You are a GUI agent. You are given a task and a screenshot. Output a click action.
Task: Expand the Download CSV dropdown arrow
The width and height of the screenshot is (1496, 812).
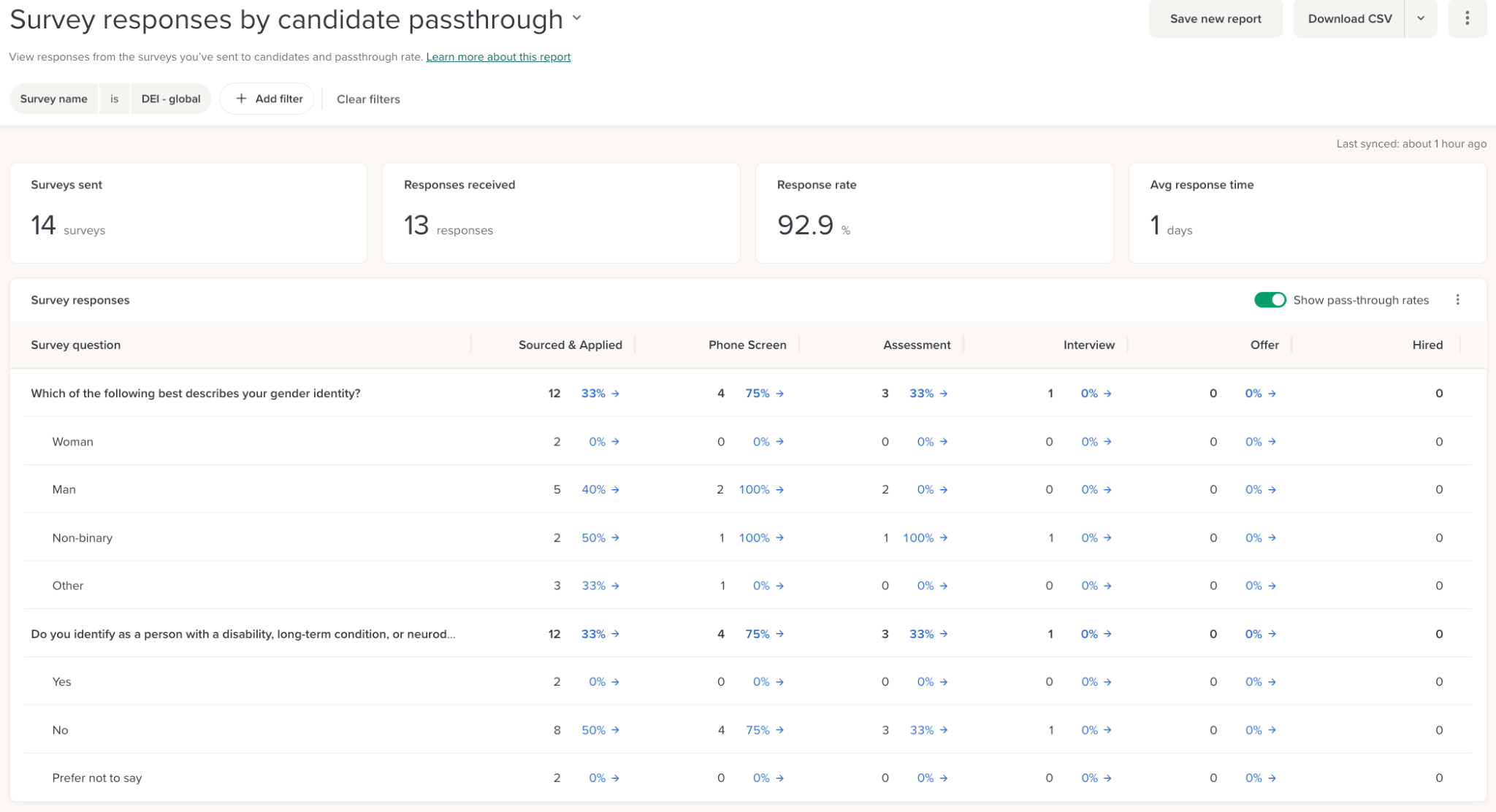click(1421, 18)
